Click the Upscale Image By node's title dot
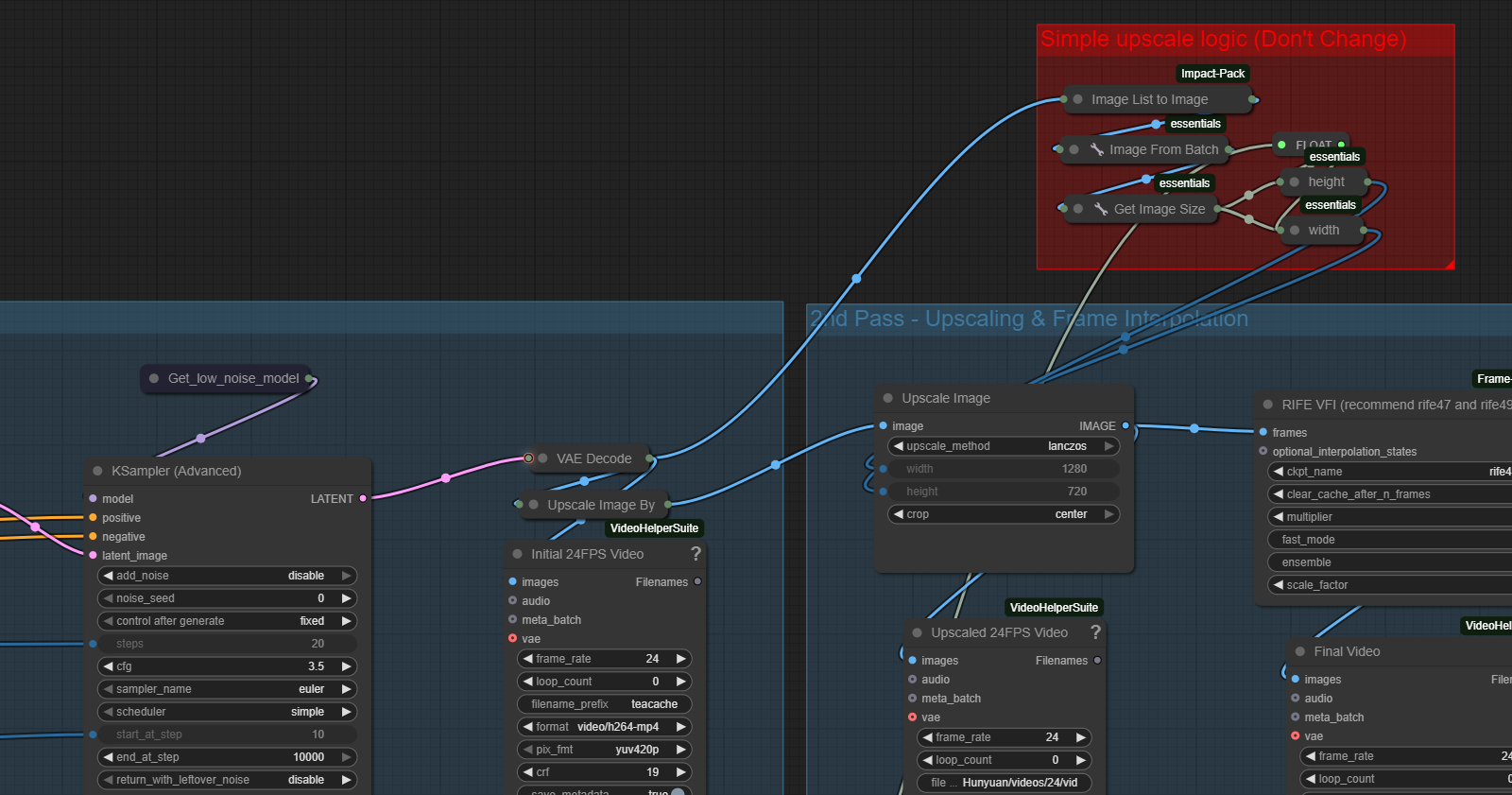 [534, 505]
